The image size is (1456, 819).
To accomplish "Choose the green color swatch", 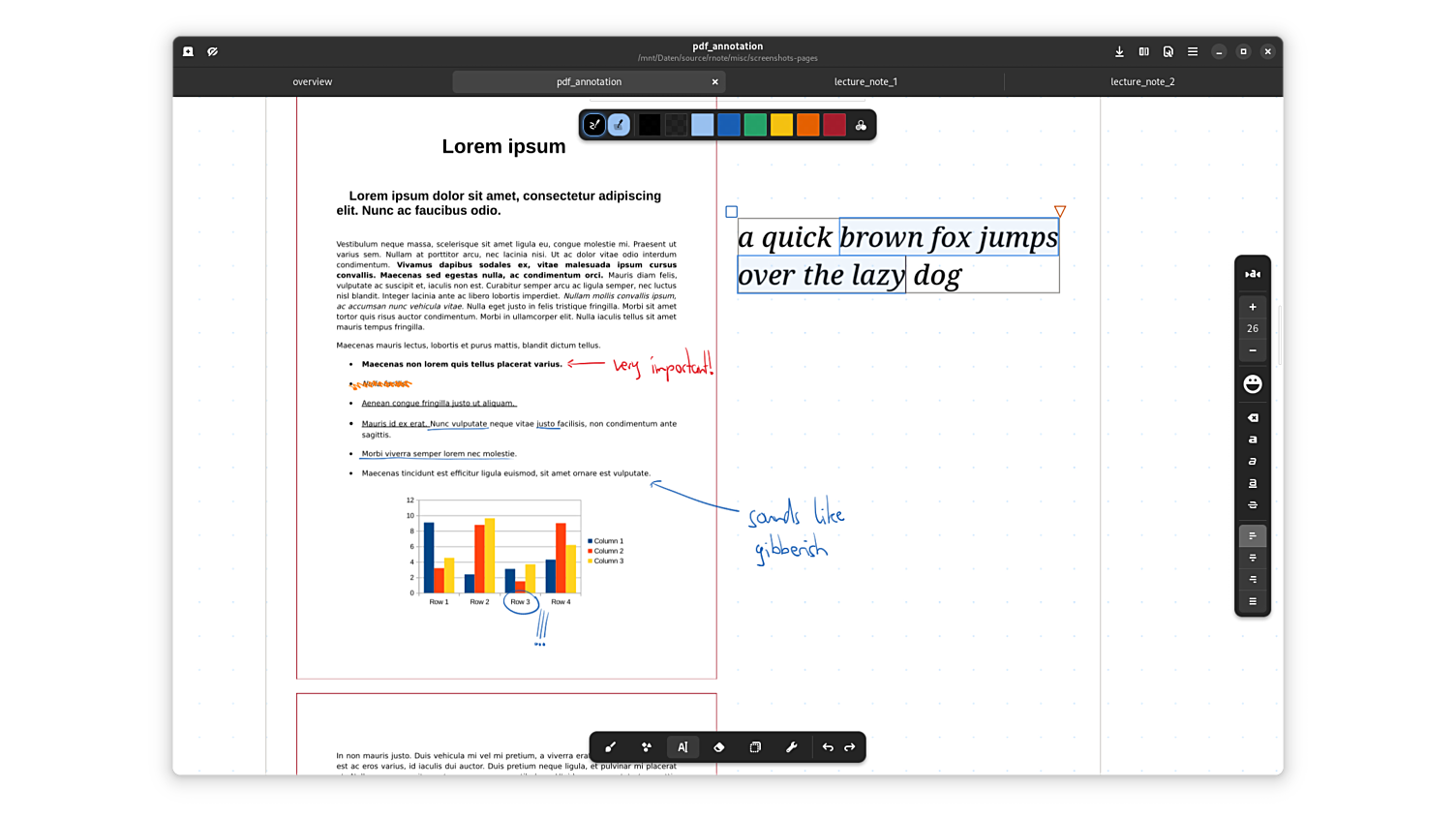I will pyautogui.click(x=755, y=125).
